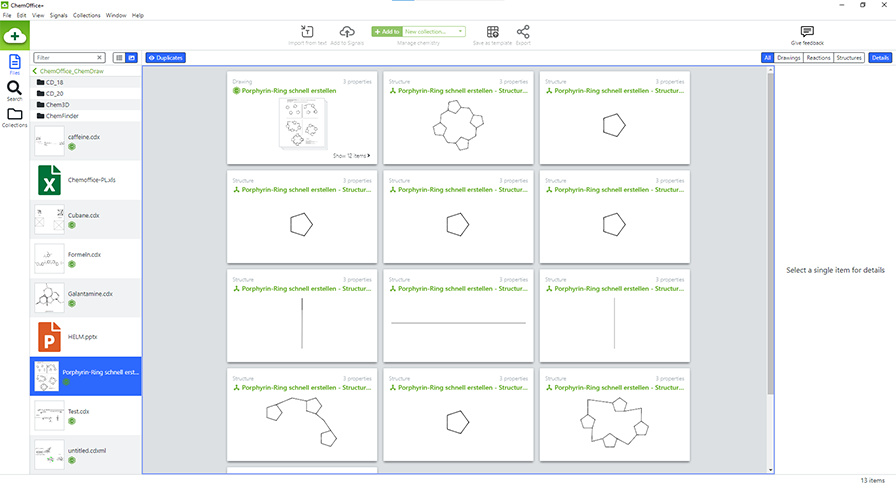Select the Test.cdx file
This screenshot has width=896, height=485.
click(86, 415)
